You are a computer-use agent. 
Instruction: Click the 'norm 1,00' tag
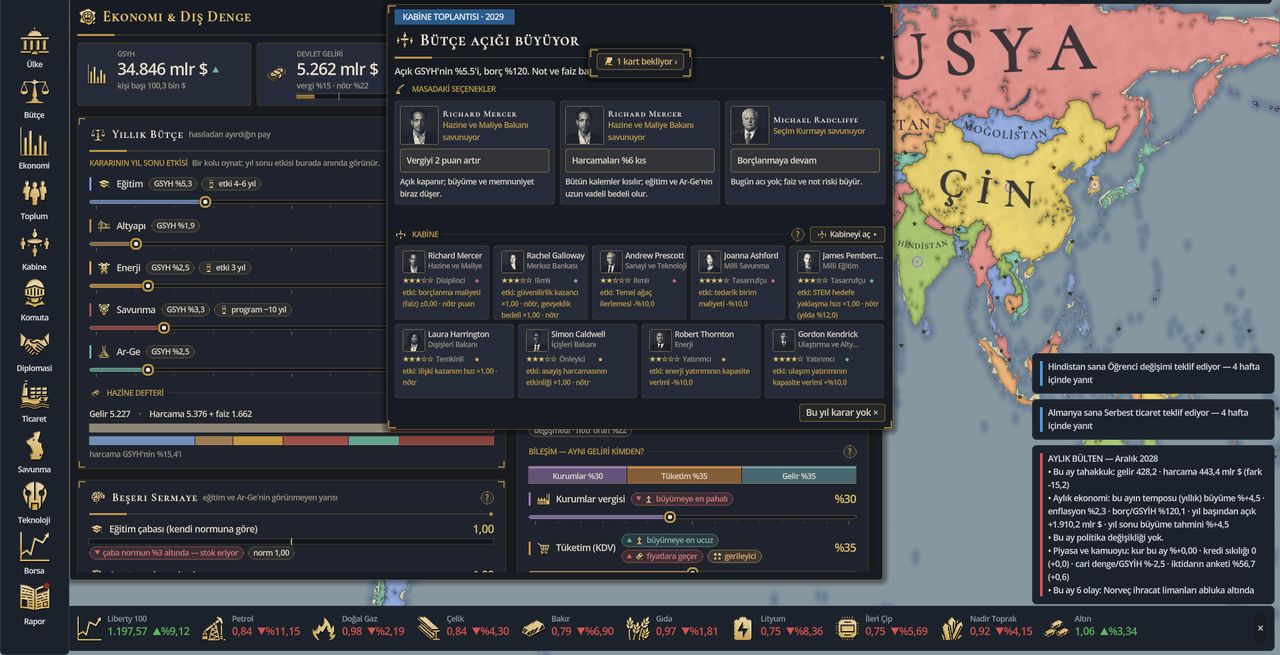pyautogui.click(x=270, y=553)
